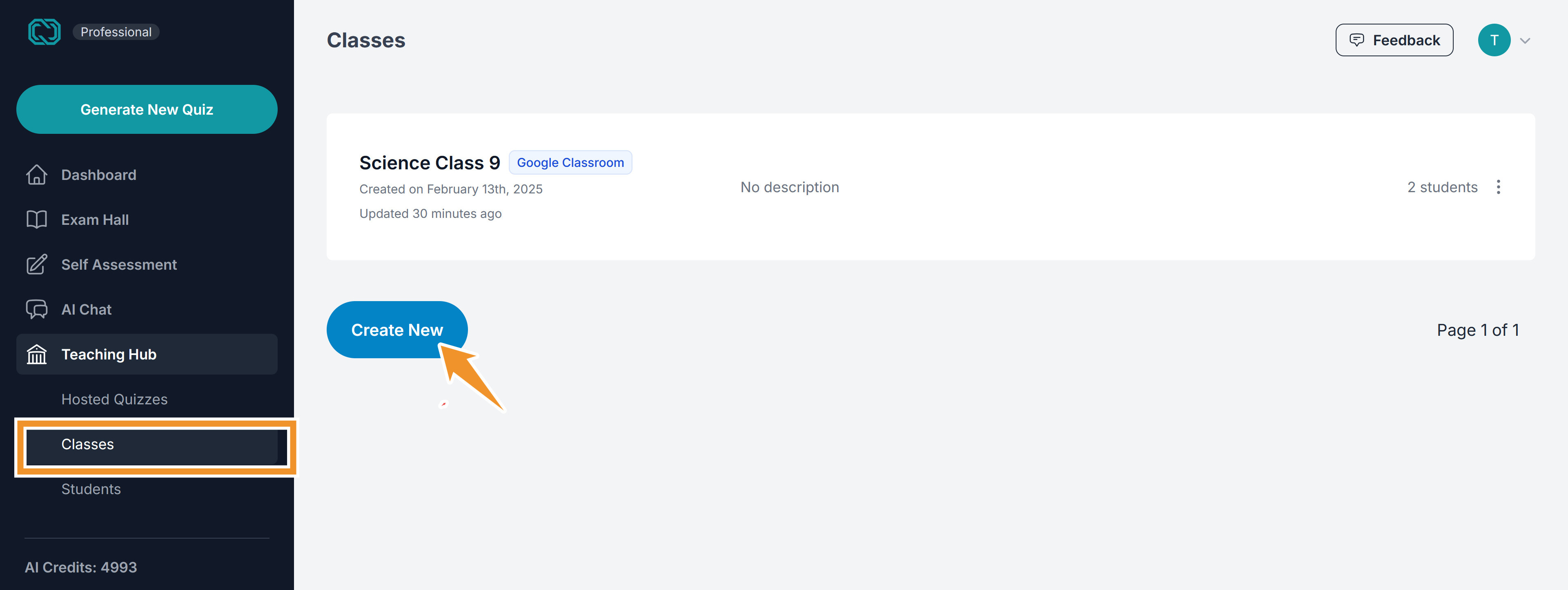Open the Science Class 9 class
This screenshot has width=1568, height=590.
point(429,163)
